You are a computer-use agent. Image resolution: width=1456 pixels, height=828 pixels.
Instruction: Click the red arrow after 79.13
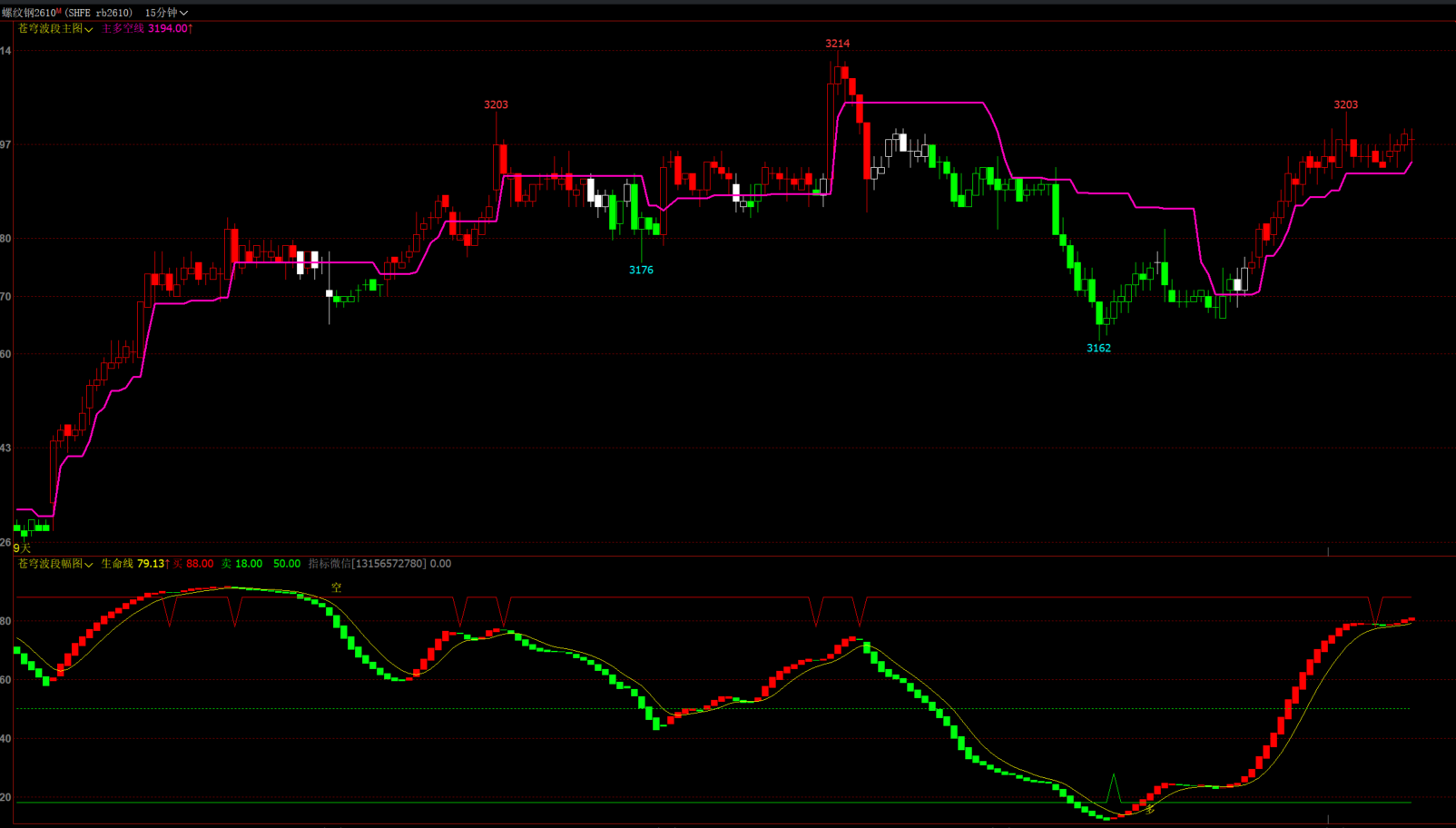coord(168,564)
